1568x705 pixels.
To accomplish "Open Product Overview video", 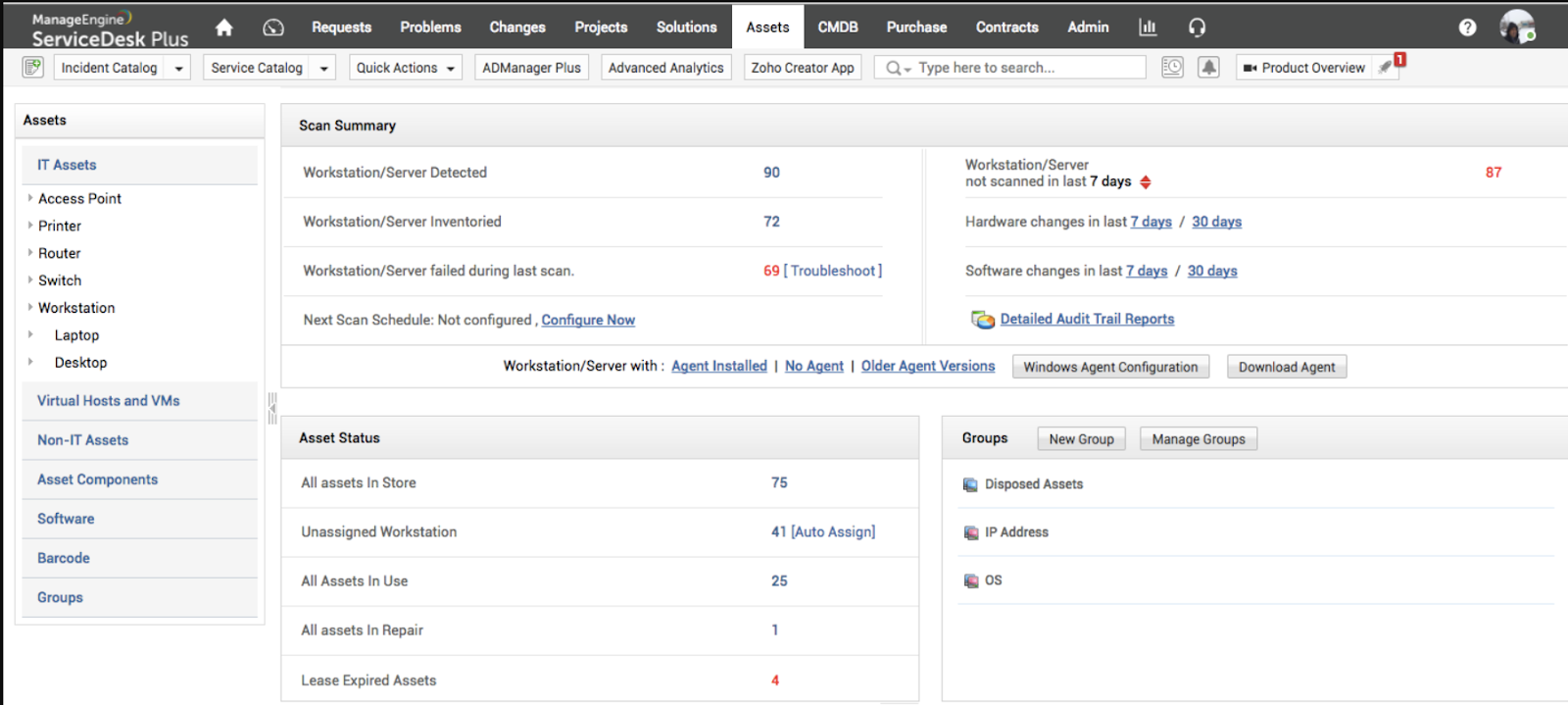I will (1303, 68).
